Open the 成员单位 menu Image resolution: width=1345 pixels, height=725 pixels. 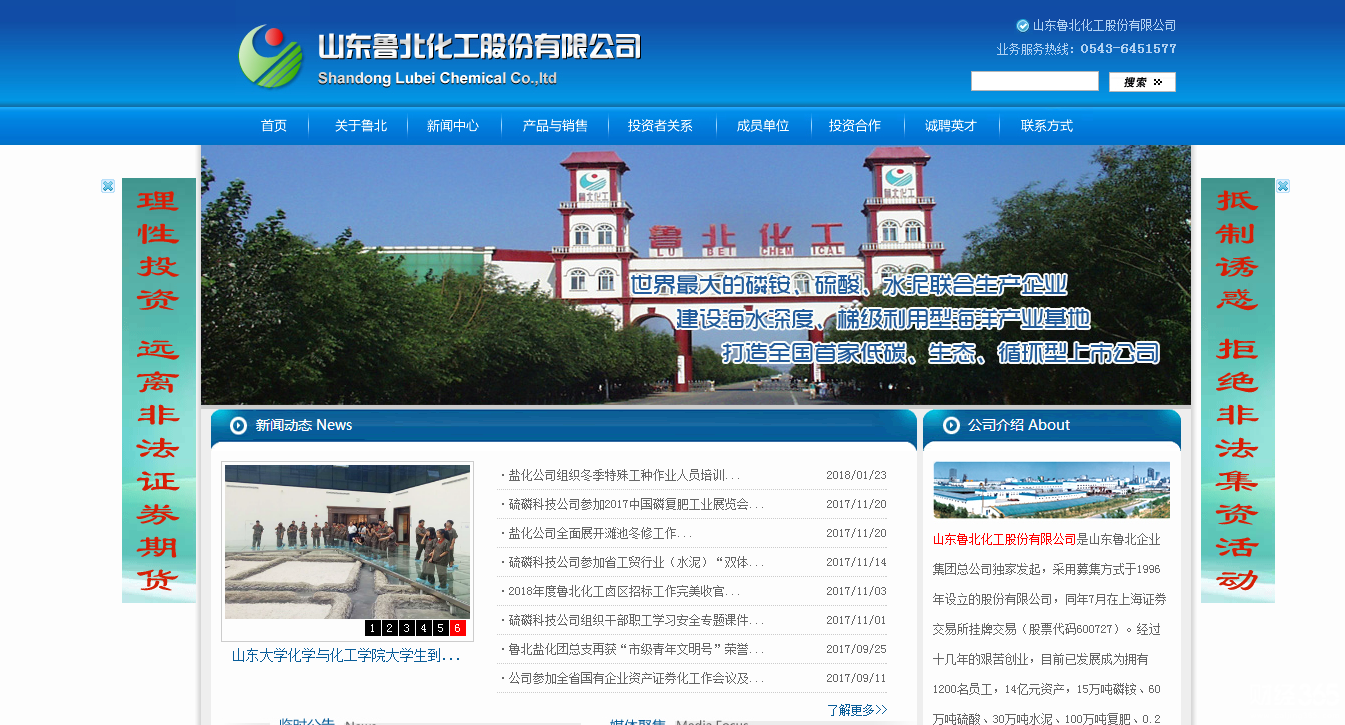763,126
